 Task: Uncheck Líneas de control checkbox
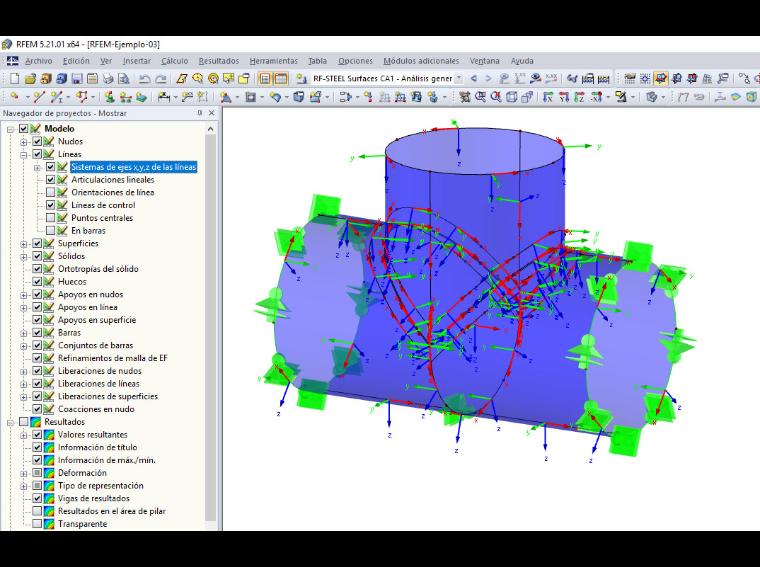click(x=50, y=205)
